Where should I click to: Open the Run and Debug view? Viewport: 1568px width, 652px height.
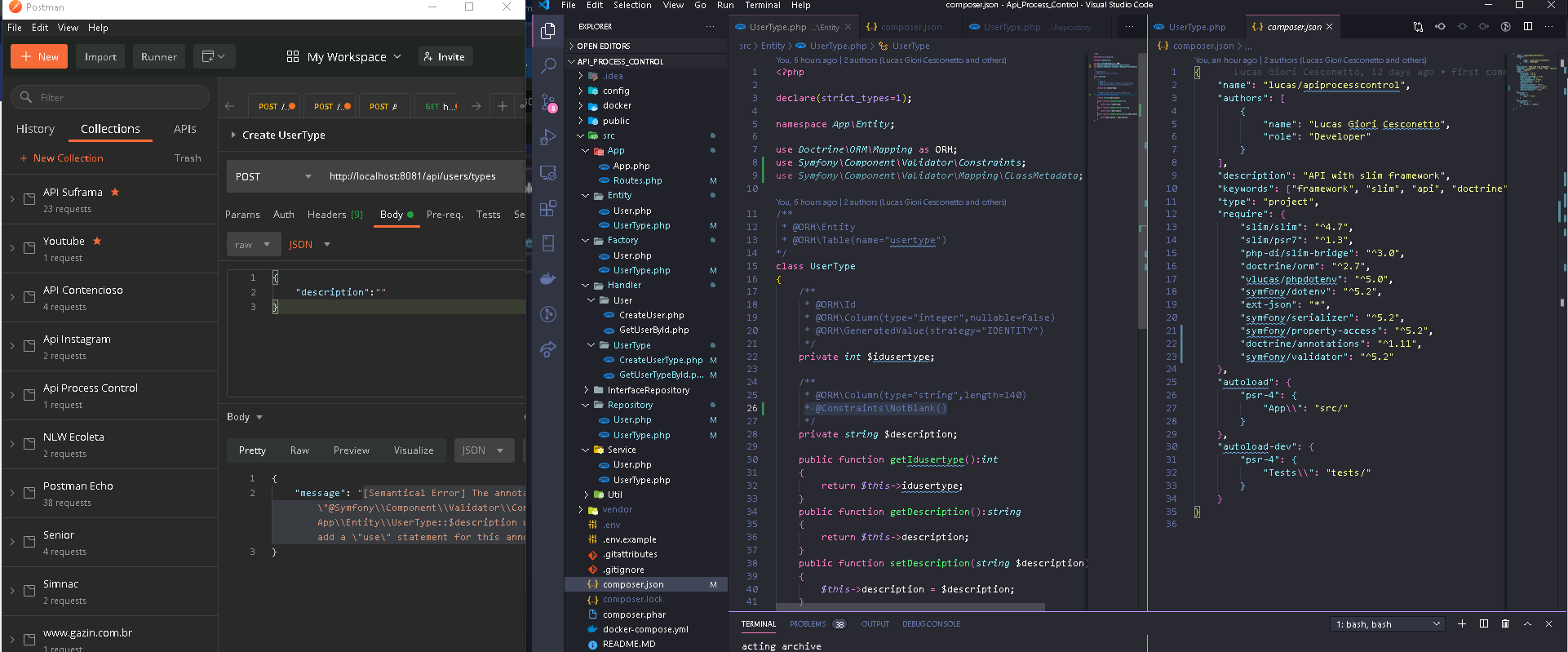548,137
